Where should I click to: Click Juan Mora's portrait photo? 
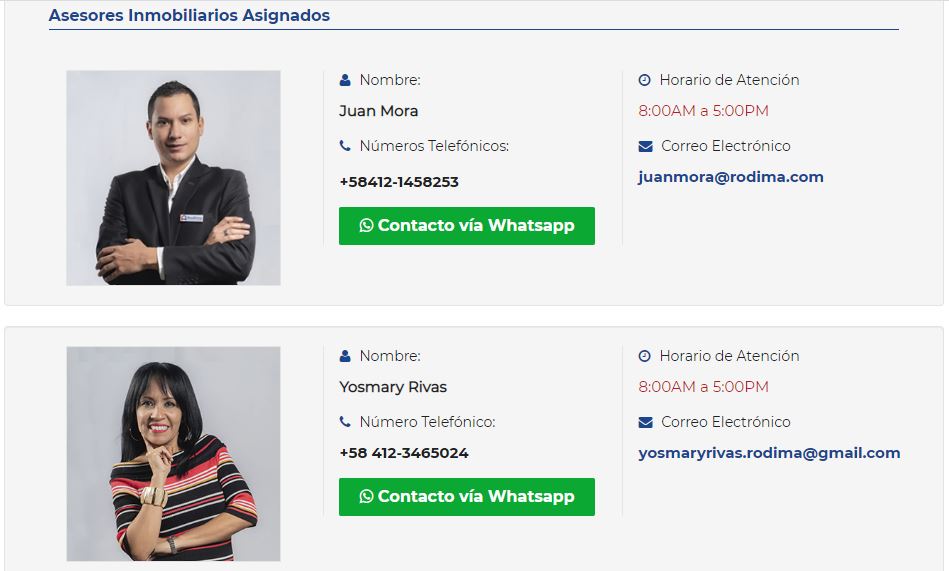(x=173, y=178)
